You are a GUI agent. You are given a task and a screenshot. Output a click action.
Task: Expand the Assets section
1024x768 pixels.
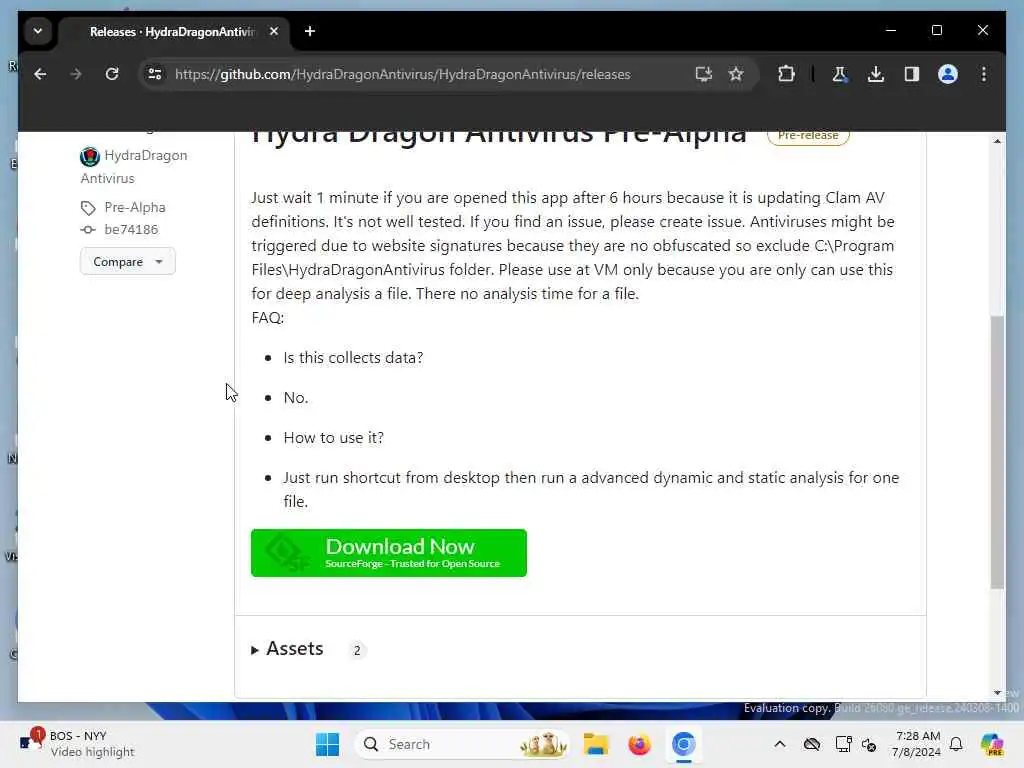click(287, 649)
